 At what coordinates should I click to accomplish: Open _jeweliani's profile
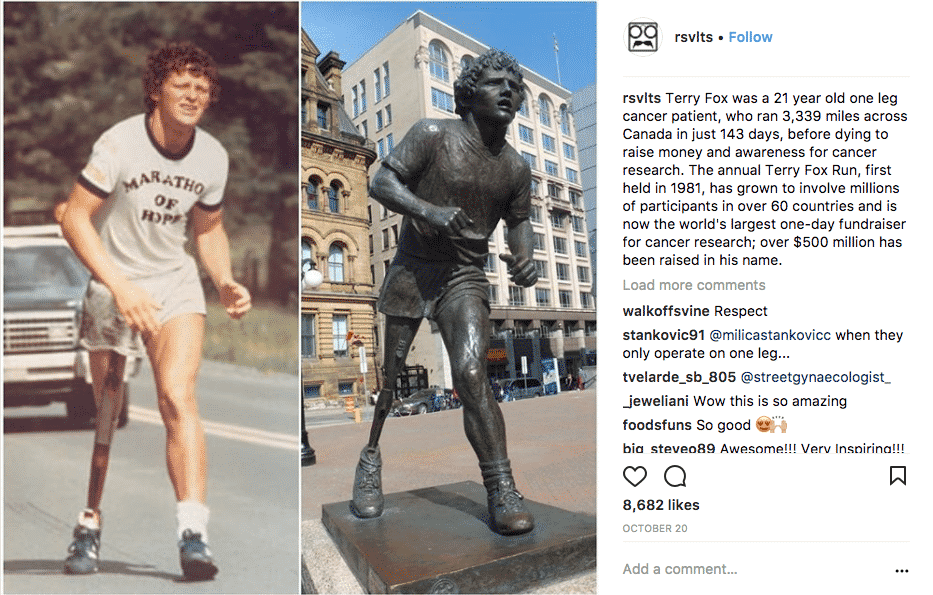[656, 401]
